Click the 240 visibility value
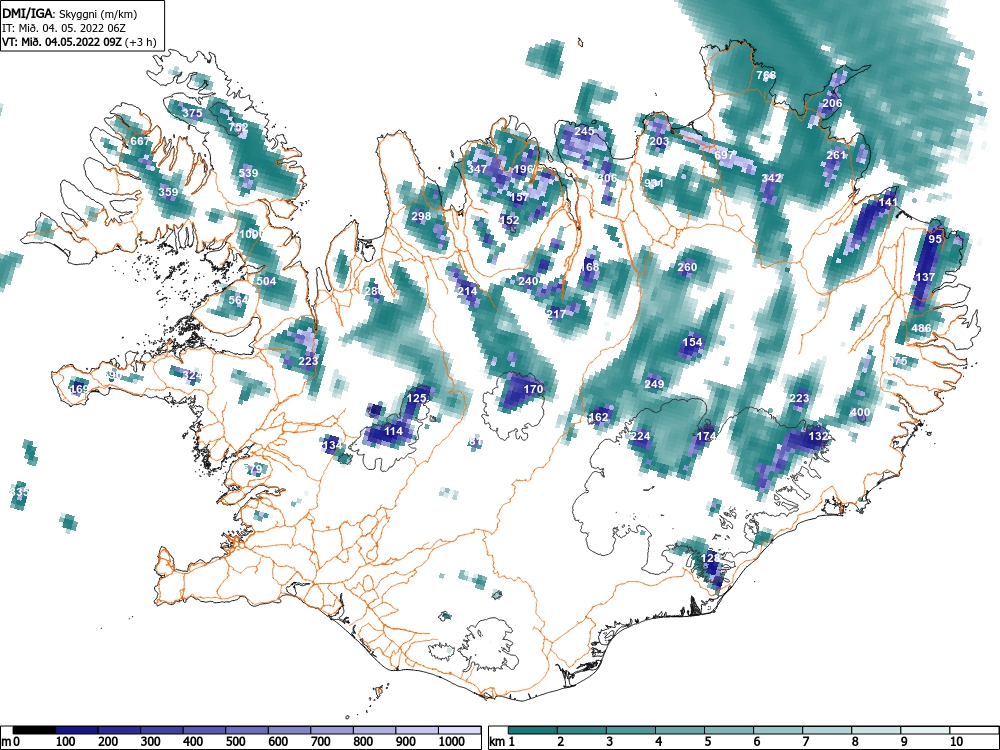The width and height of the screenshot is (1000, 750). coord(528,281)
